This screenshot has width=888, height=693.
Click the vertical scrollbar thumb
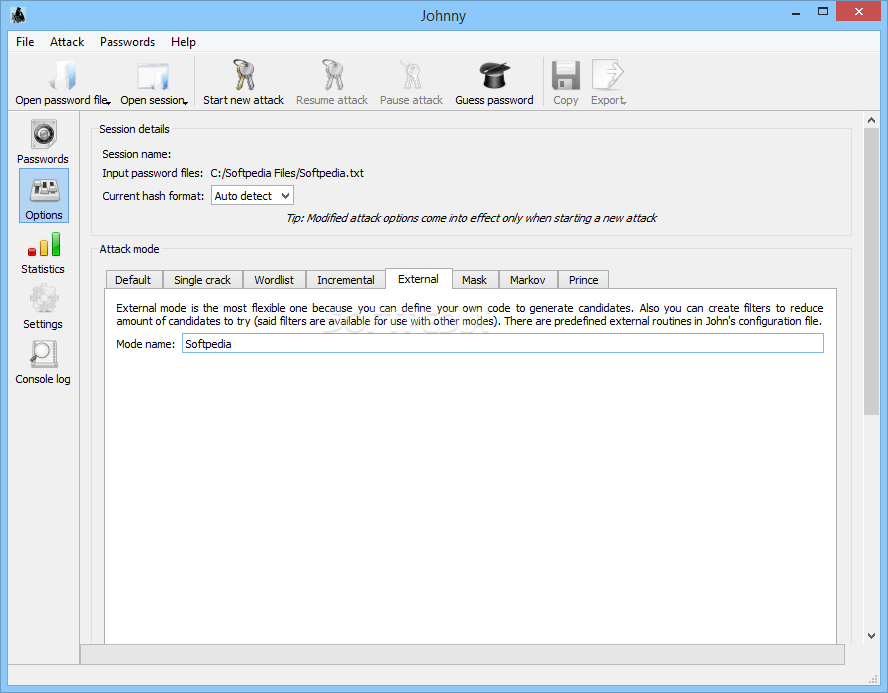pyautogui.click(x=871, y=272)
